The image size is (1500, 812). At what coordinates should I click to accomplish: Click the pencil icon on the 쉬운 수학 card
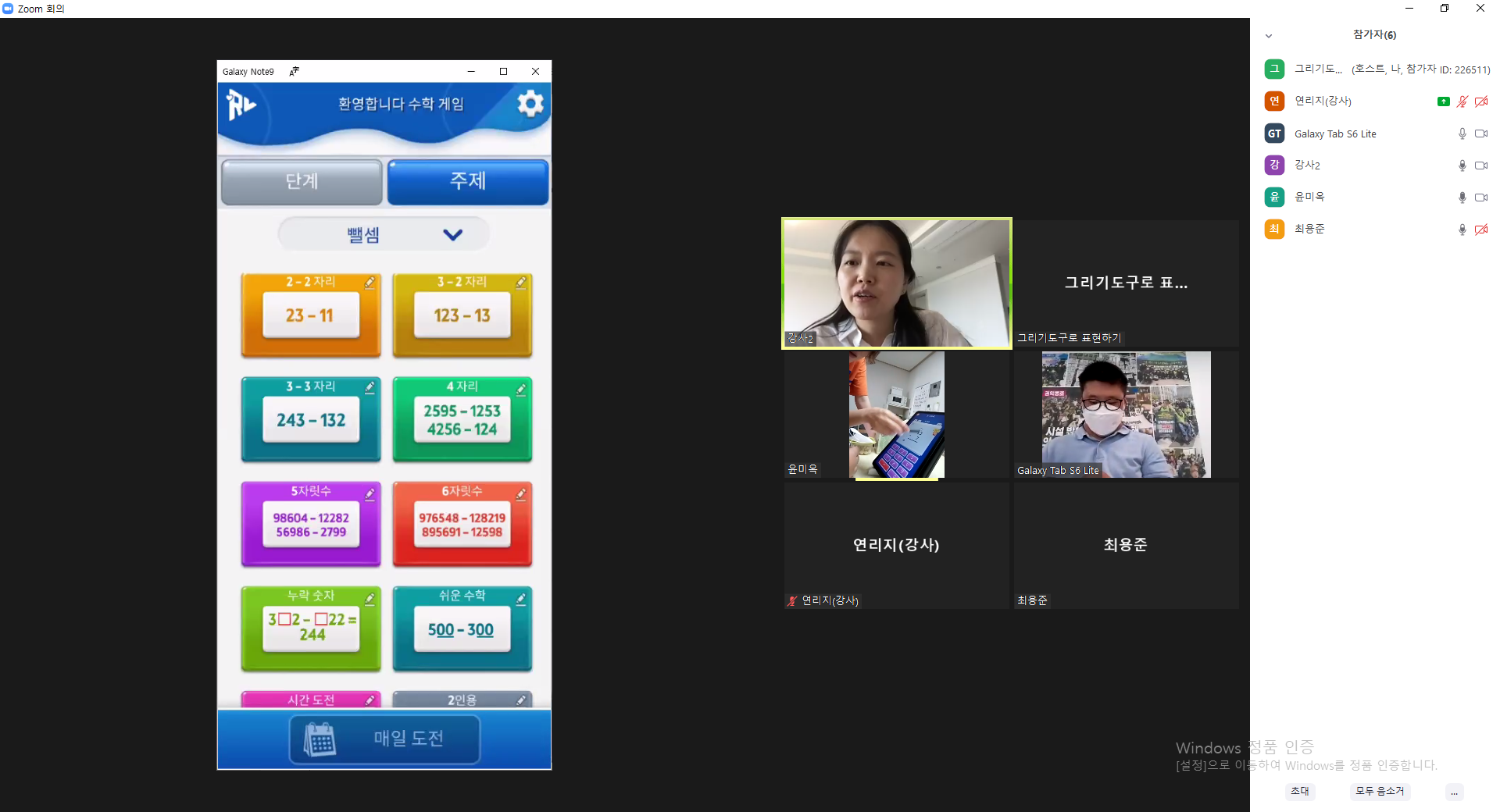point(521,598)
